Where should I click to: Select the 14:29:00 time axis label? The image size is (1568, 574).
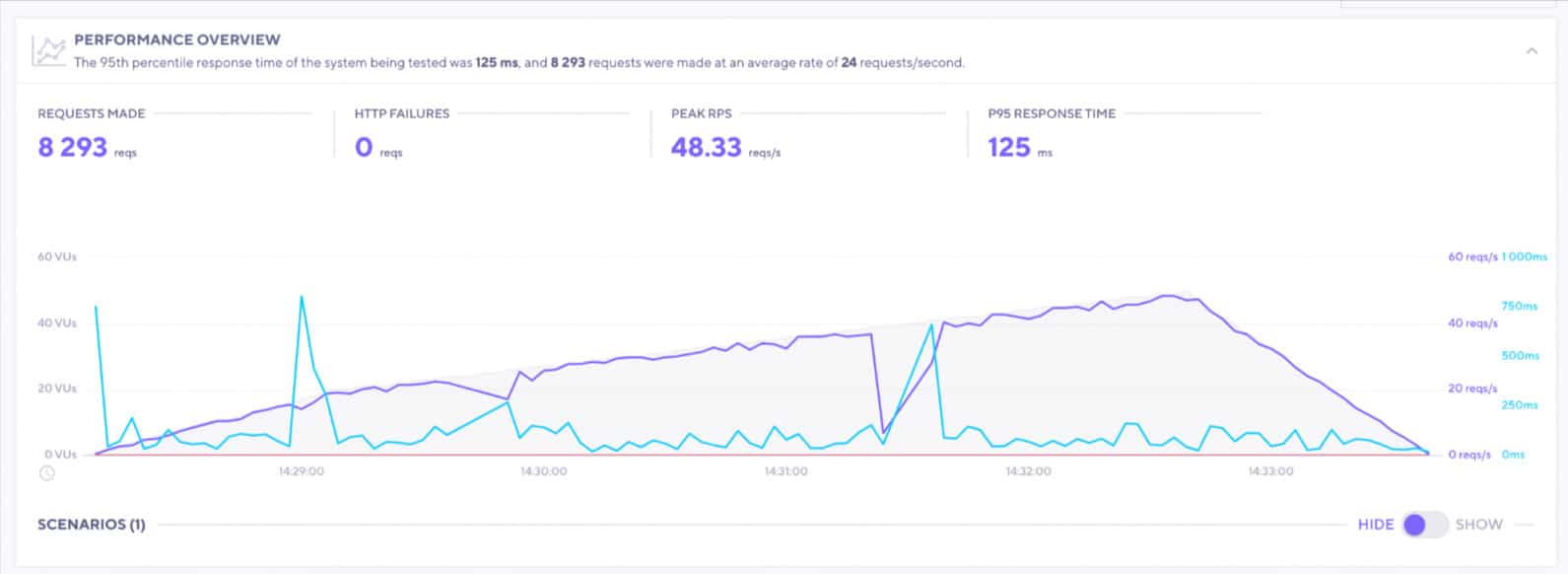tap(302, 471)
